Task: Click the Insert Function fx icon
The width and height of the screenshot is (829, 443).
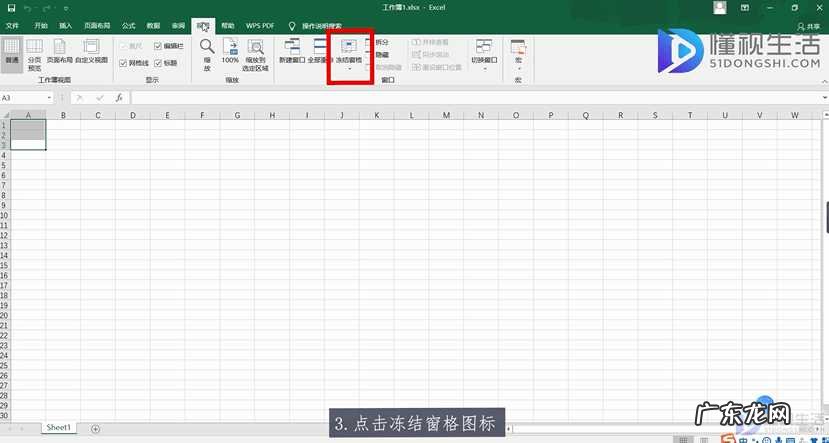Action: click(119, 98)
